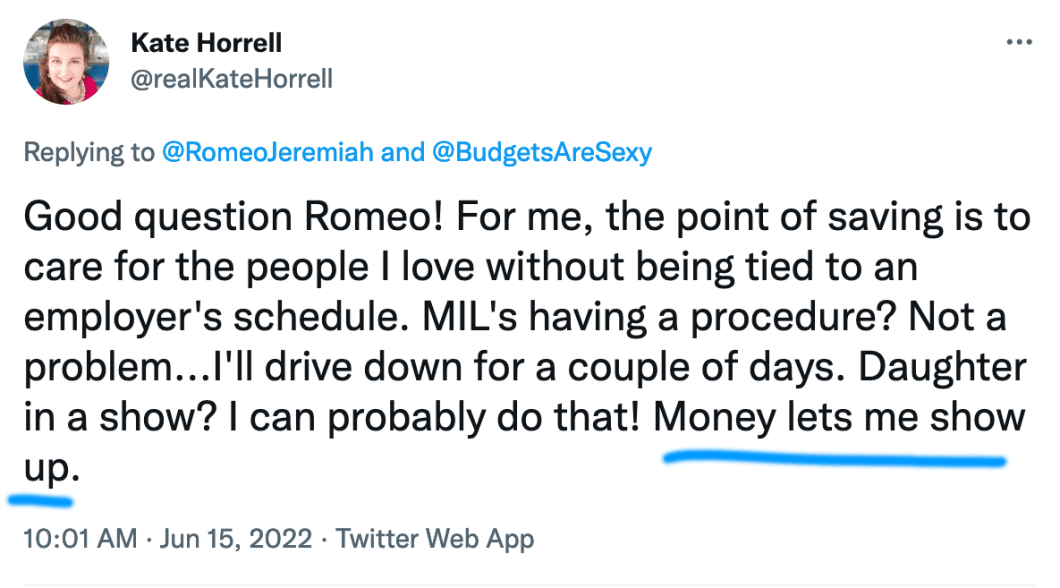The height and width of the screenshot is (588, 1060).
Task: Open the Kate Horrell display name link
Action: click(207, 44)
